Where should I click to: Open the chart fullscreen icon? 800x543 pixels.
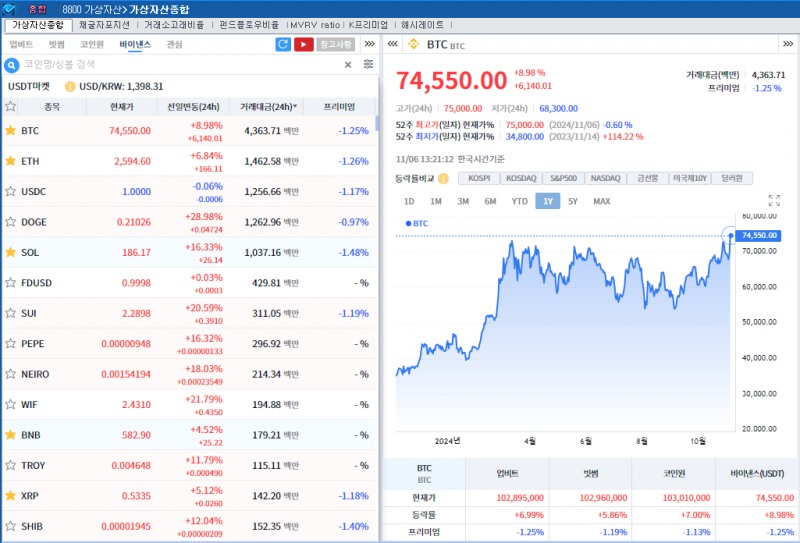pyautogui.click(x=774, y=200)
